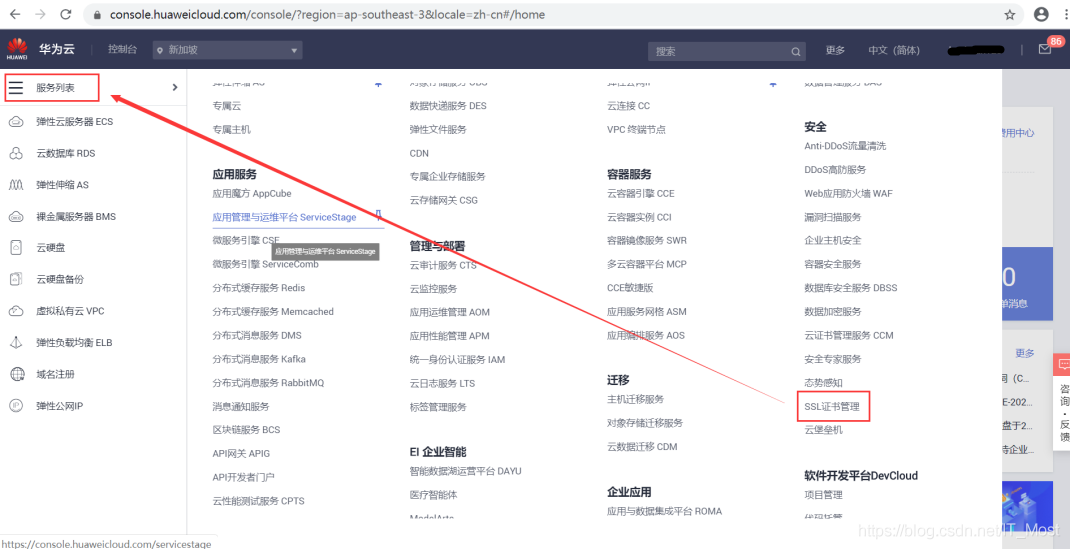Open 主机迁移服务 link
The width and height of the screenshot is (1070, 549).
pos(635,399)
